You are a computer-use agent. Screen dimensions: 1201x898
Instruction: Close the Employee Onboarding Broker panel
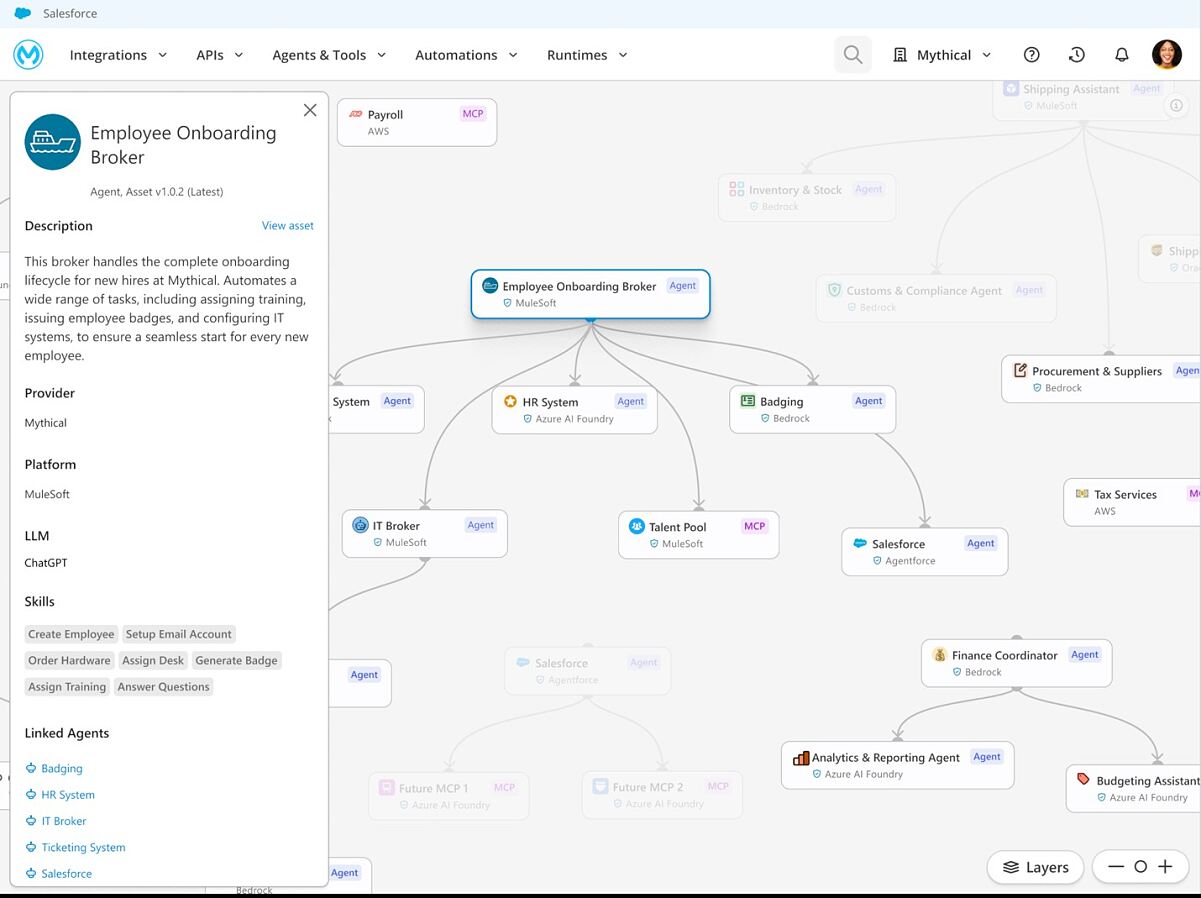coord(310,110)
